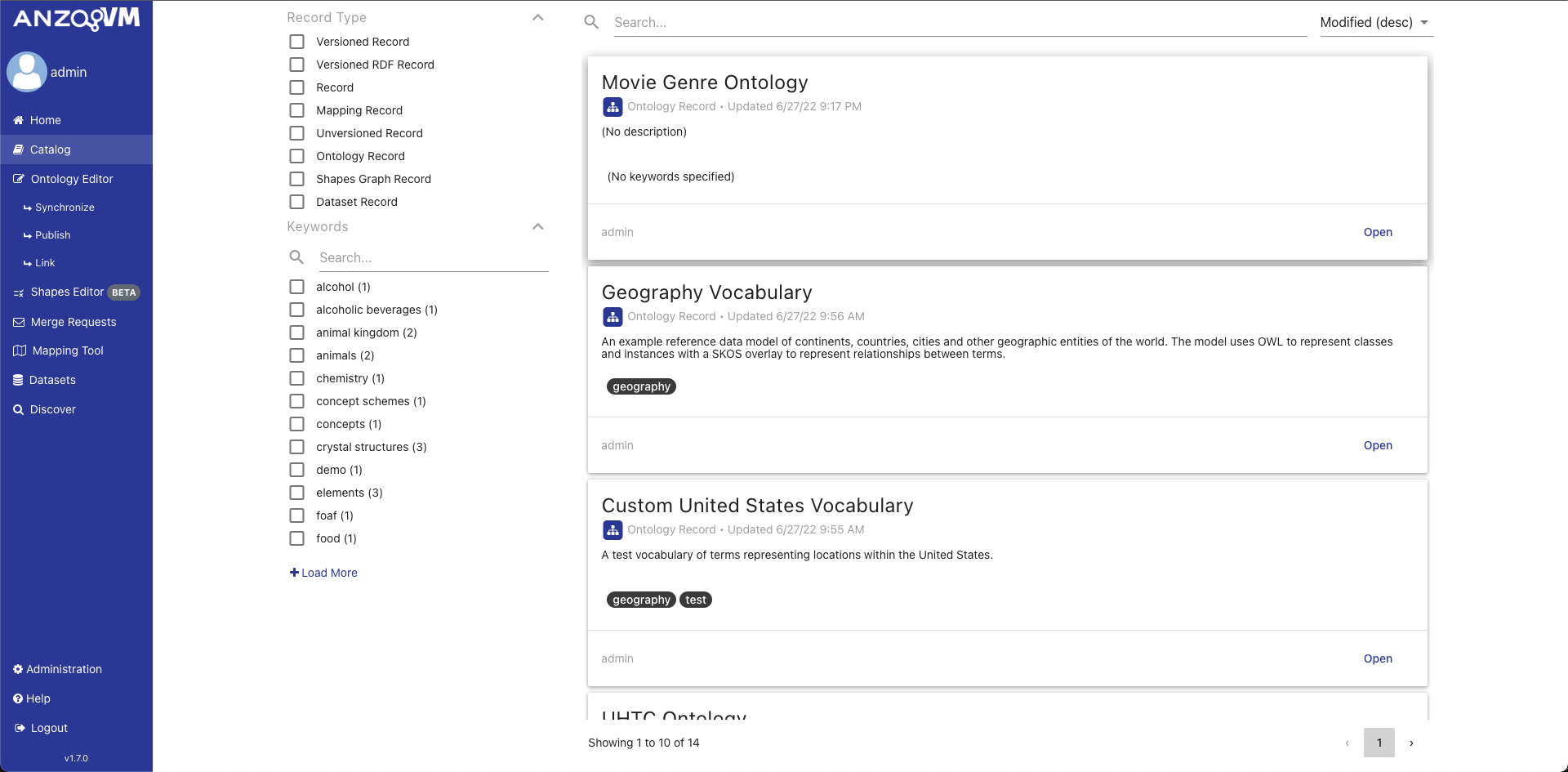
Task: Click the keywords search input field
Action: pyautogui.click(x=433, y=257)
